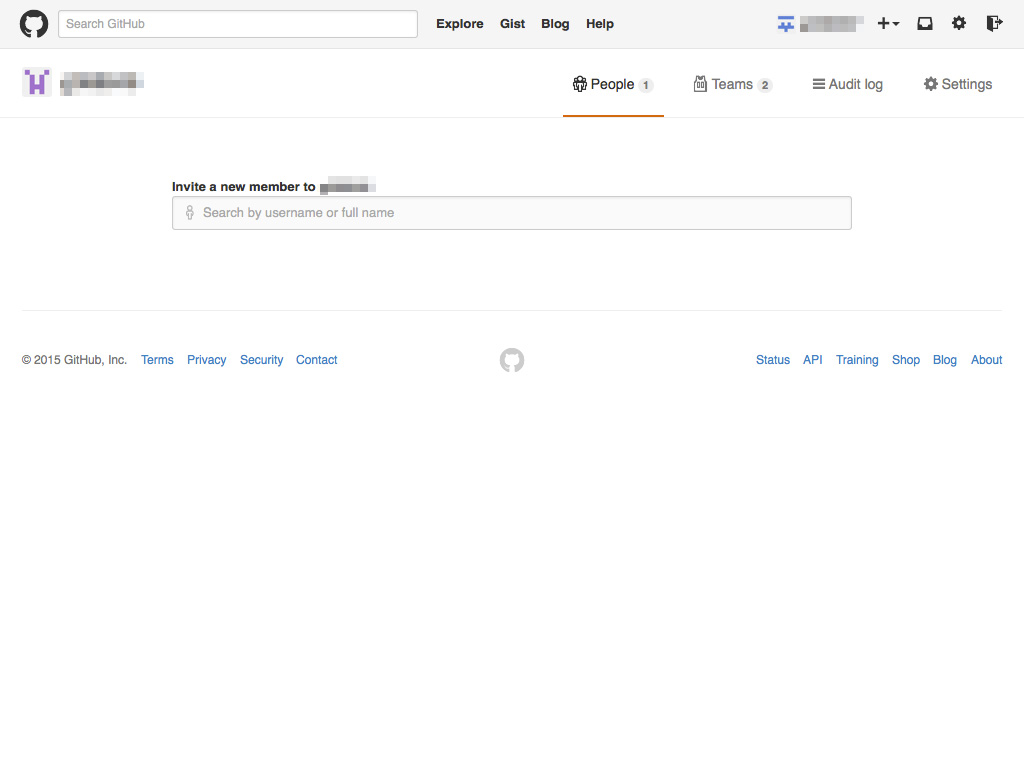Open Gist from the top navigation

[x=512, y=24]
